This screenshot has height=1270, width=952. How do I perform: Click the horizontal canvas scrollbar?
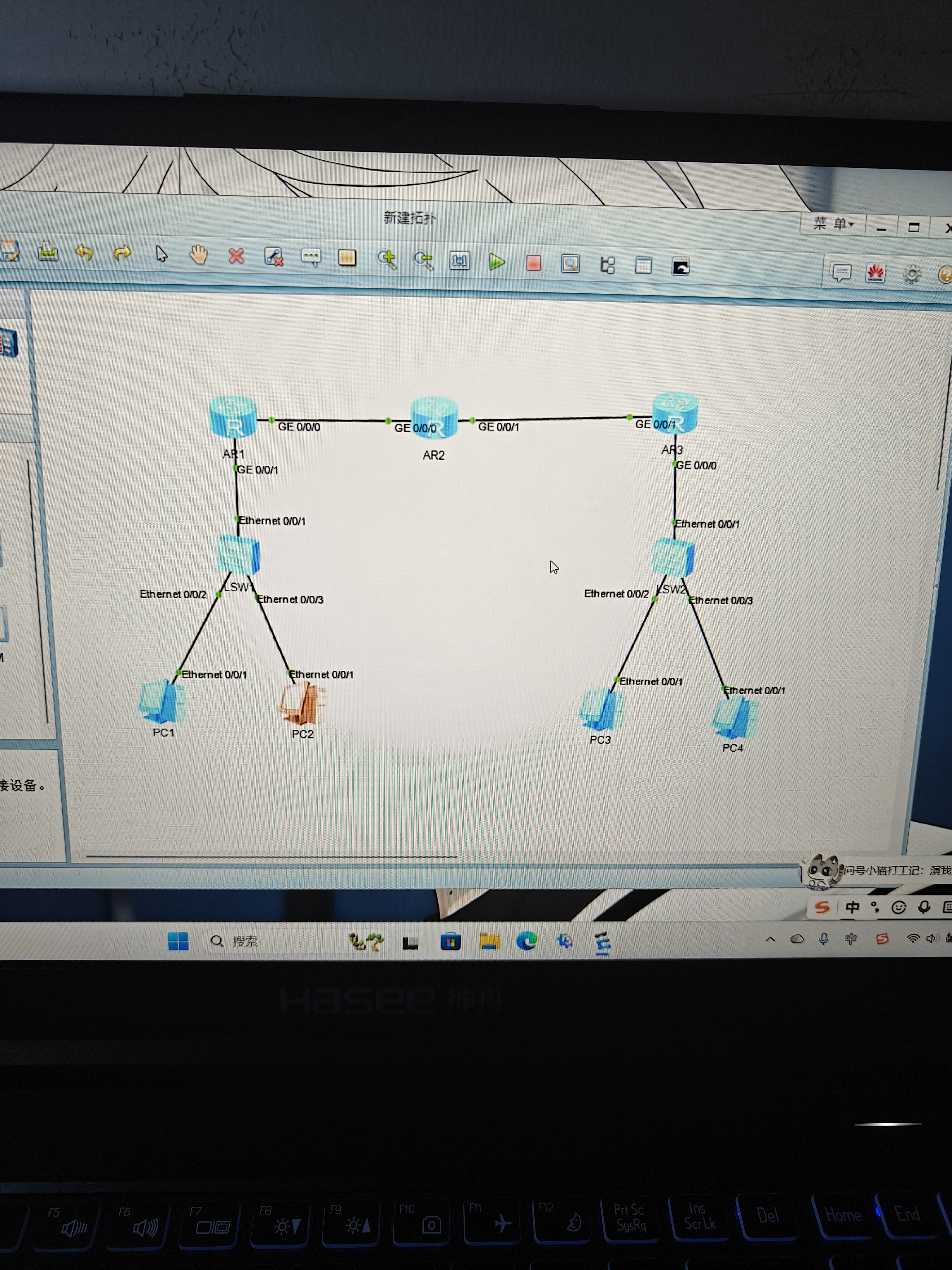click(x=271, y=857)
